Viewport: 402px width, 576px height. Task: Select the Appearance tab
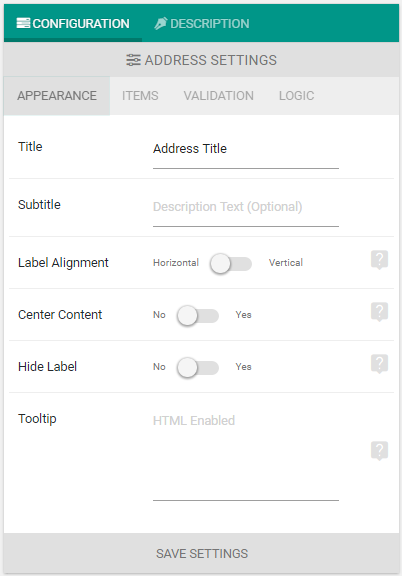pos(57,96)
